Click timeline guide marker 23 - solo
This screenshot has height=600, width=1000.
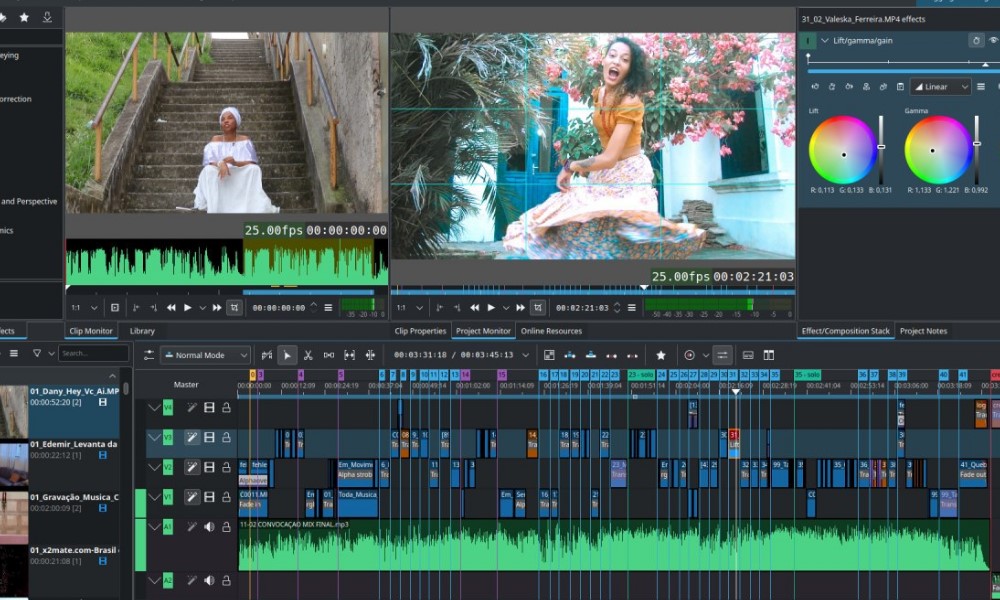pos(641,375)
